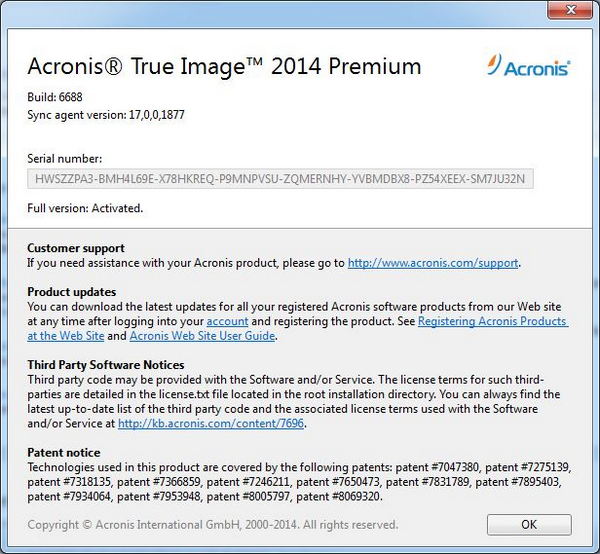
Task: Click the Acronis logo
Action: (530, 66)
